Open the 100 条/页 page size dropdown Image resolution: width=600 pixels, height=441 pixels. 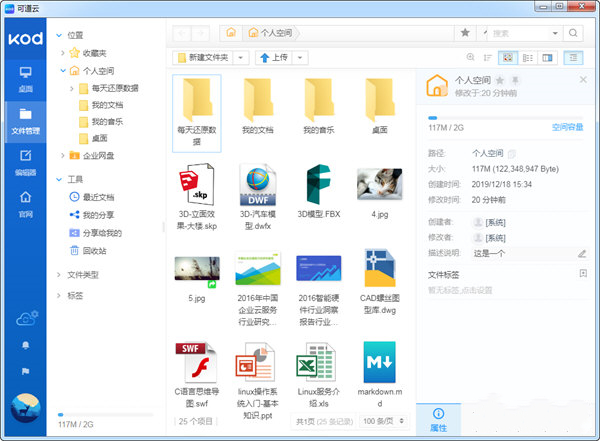point(382,423)
